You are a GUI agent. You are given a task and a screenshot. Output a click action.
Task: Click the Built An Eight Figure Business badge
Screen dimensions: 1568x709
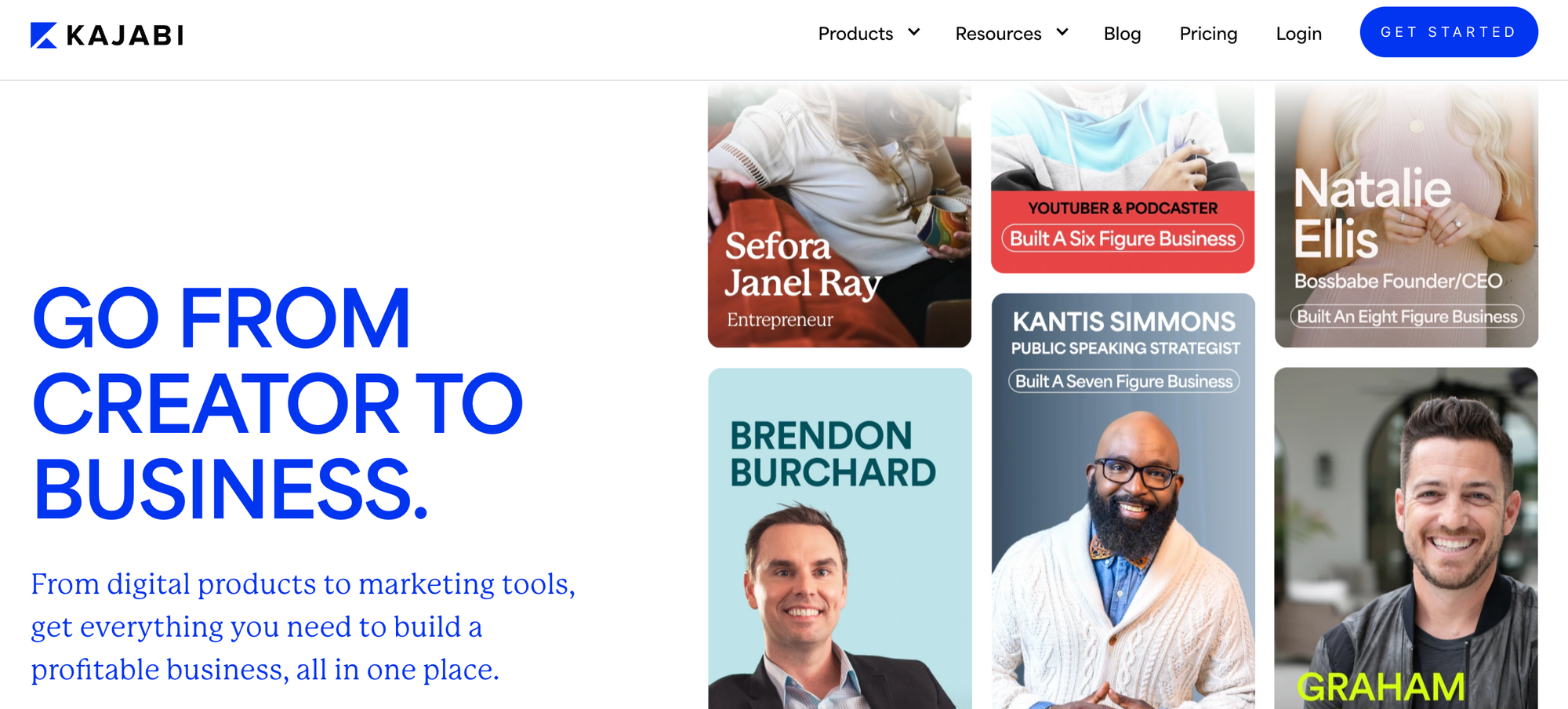click(1407, 316)
